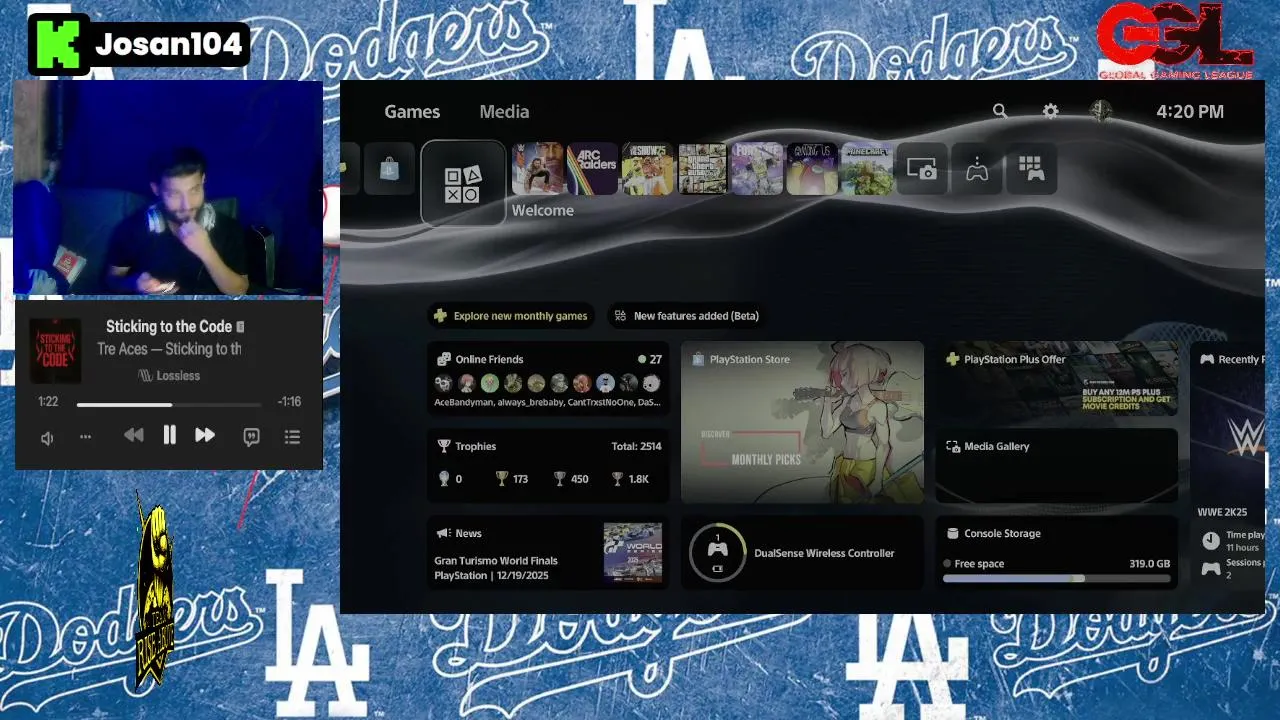Click the silver trophy icon showing 450
This screenshot has height=720, width=1280.
click(560, 479)
